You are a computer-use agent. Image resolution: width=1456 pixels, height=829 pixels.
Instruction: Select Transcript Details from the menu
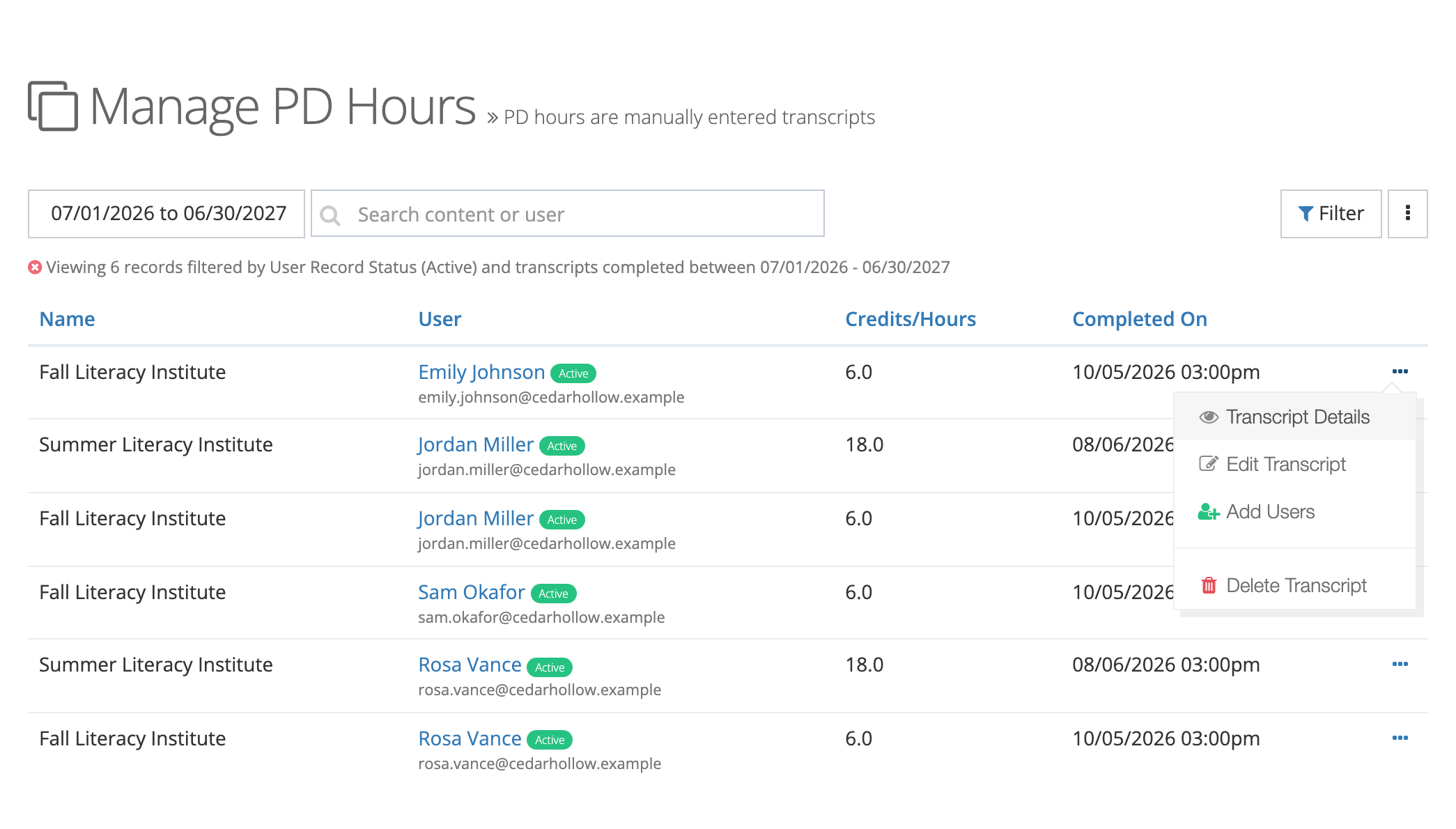click(x=1295, y=417)
